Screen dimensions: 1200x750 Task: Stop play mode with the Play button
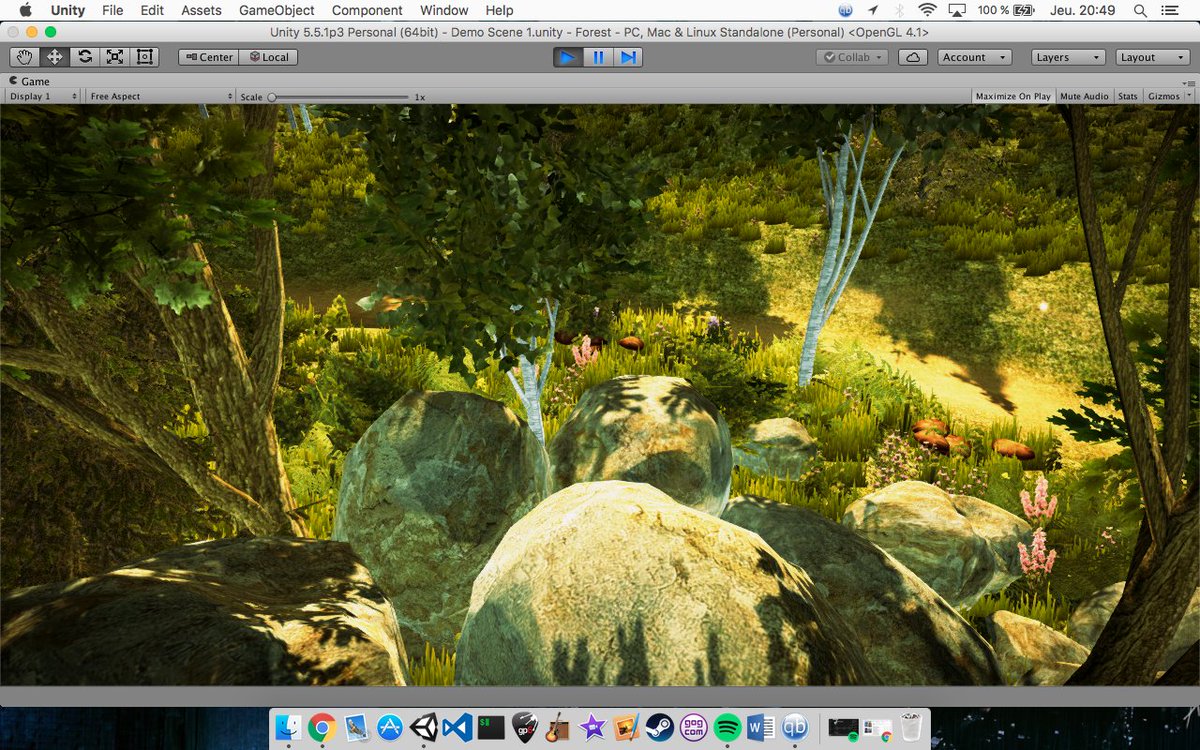568,57
